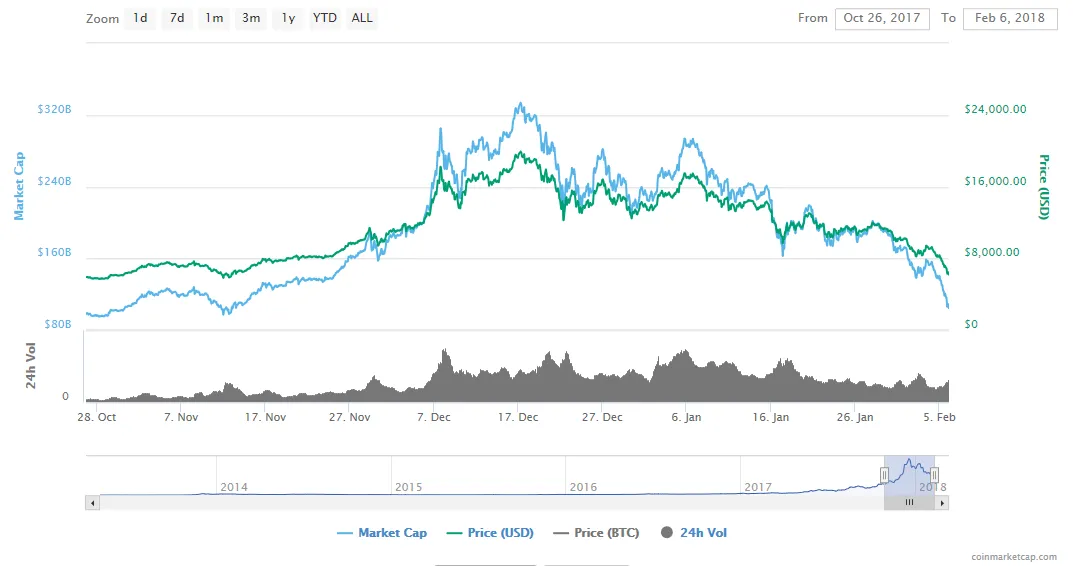1073x566 pixels.
Task: Click the navigator scroll right arrow
Action: (x=942, y=503)
